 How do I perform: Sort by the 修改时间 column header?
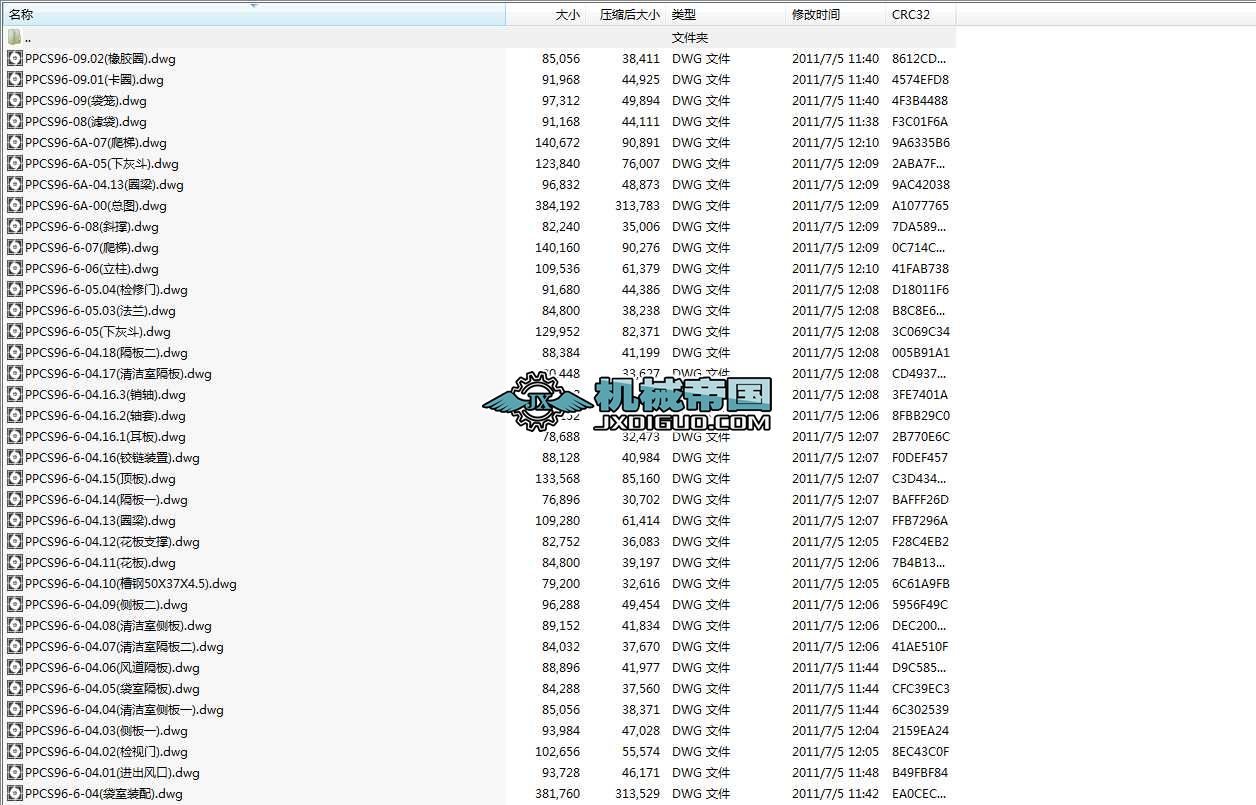point(820,14)
